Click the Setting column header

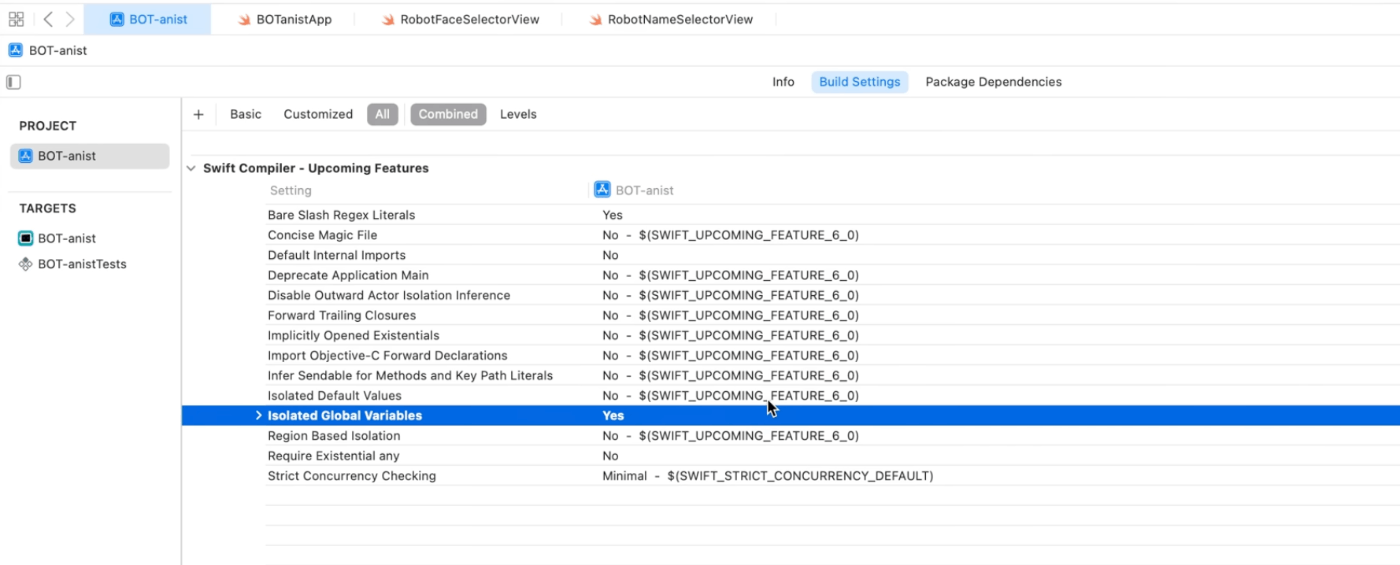coord(291,190)
